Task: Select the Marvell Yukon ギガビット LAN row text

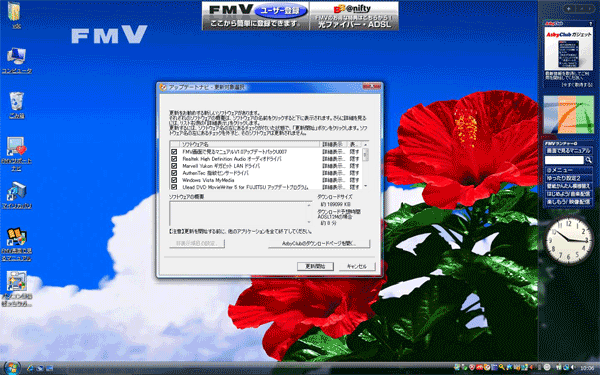Action: click(221, 166)
